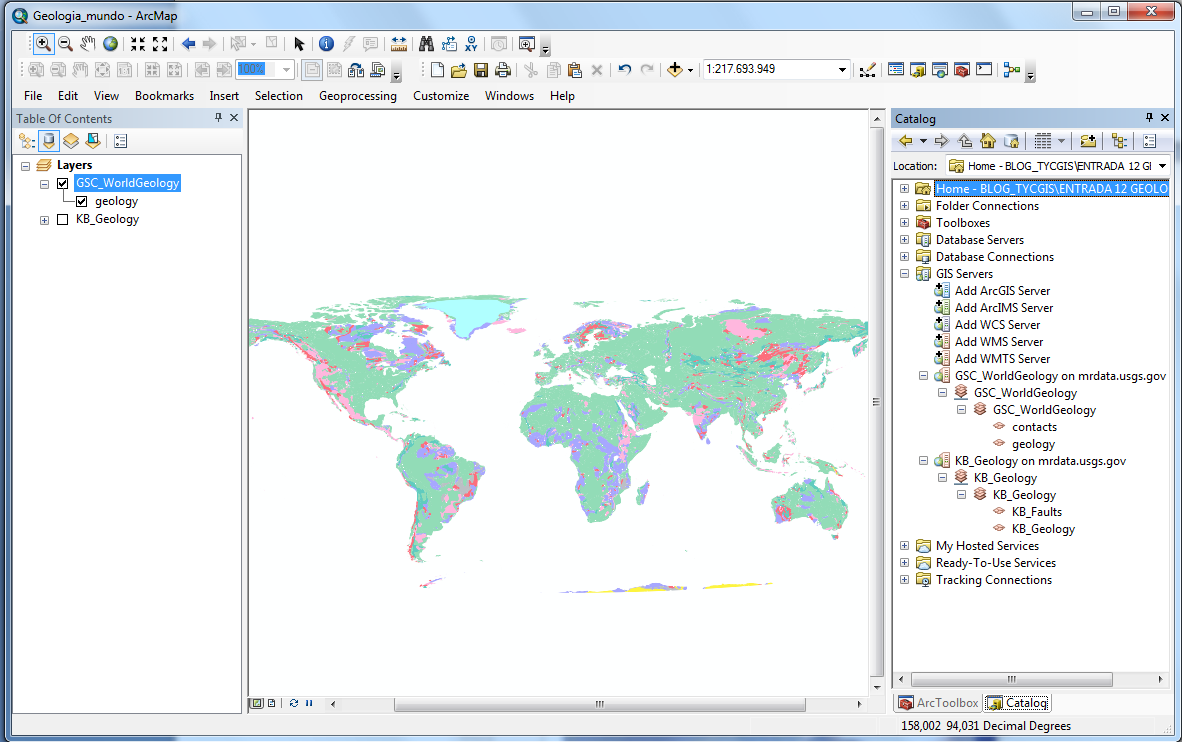Open the Editor Toolbar
Viewport: 1182px width, 742px height.
click(x=868, y=70)
